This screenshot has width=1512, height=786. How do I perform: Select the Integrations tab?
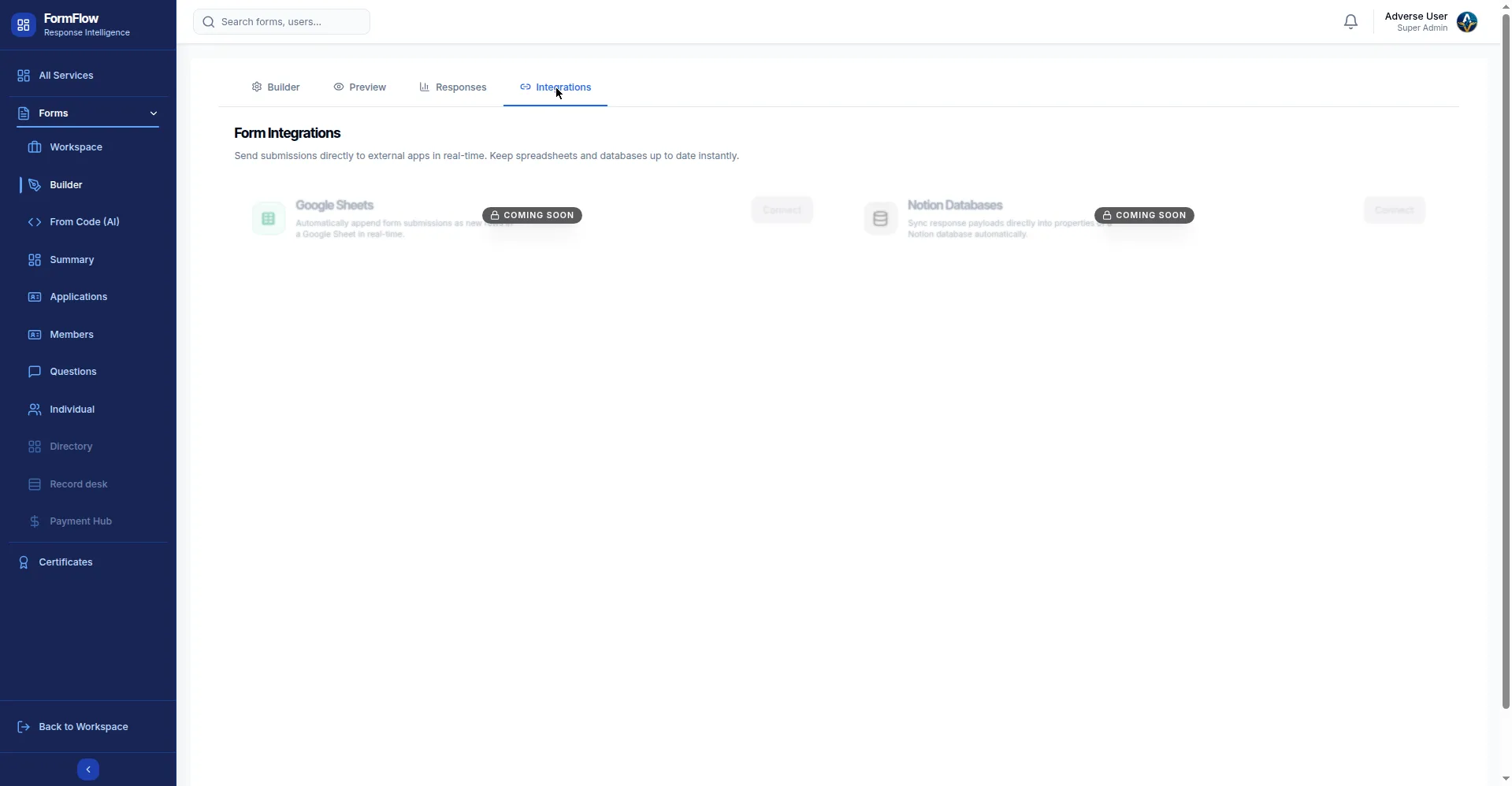point(555,87)
